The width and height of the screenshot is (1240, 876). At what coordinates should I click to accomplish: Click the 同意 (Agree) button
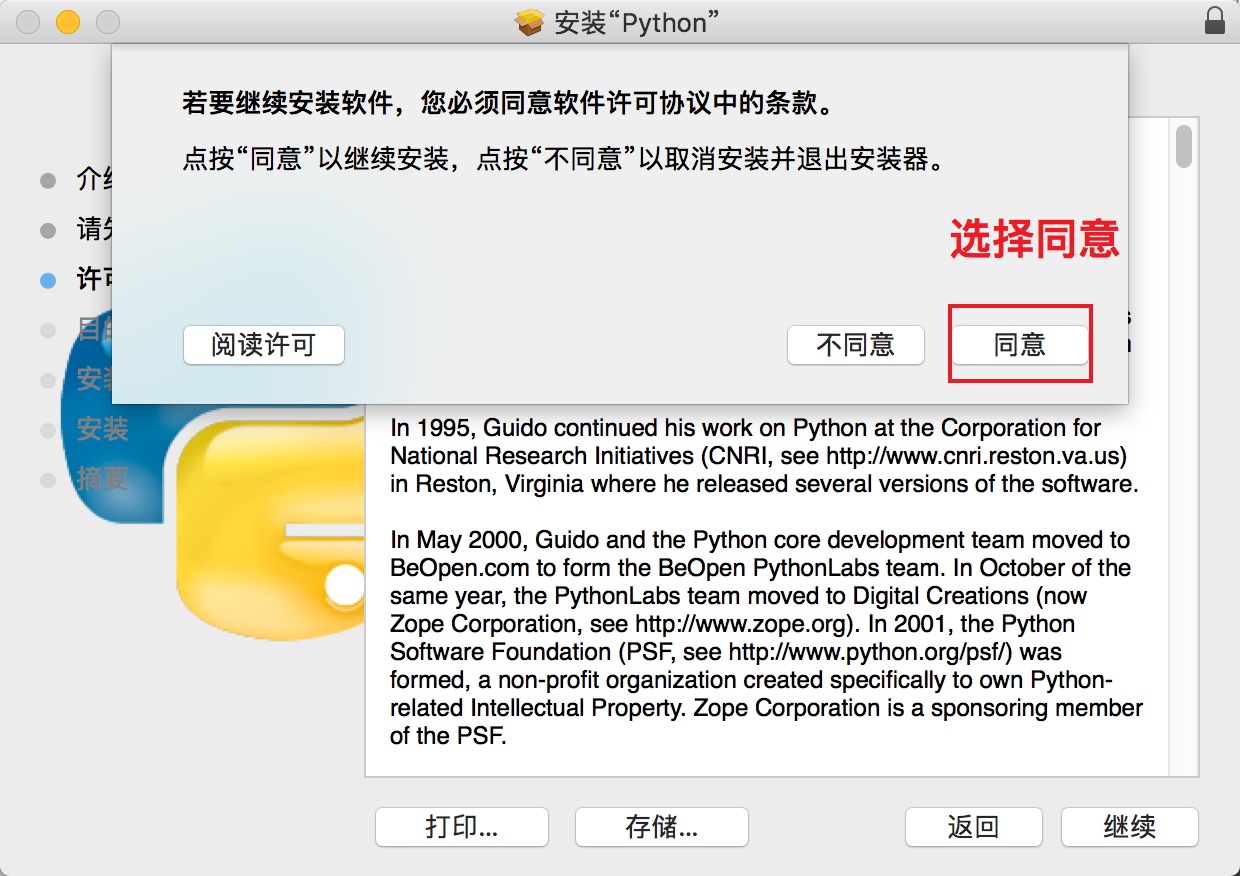[x=1019, y=346]
